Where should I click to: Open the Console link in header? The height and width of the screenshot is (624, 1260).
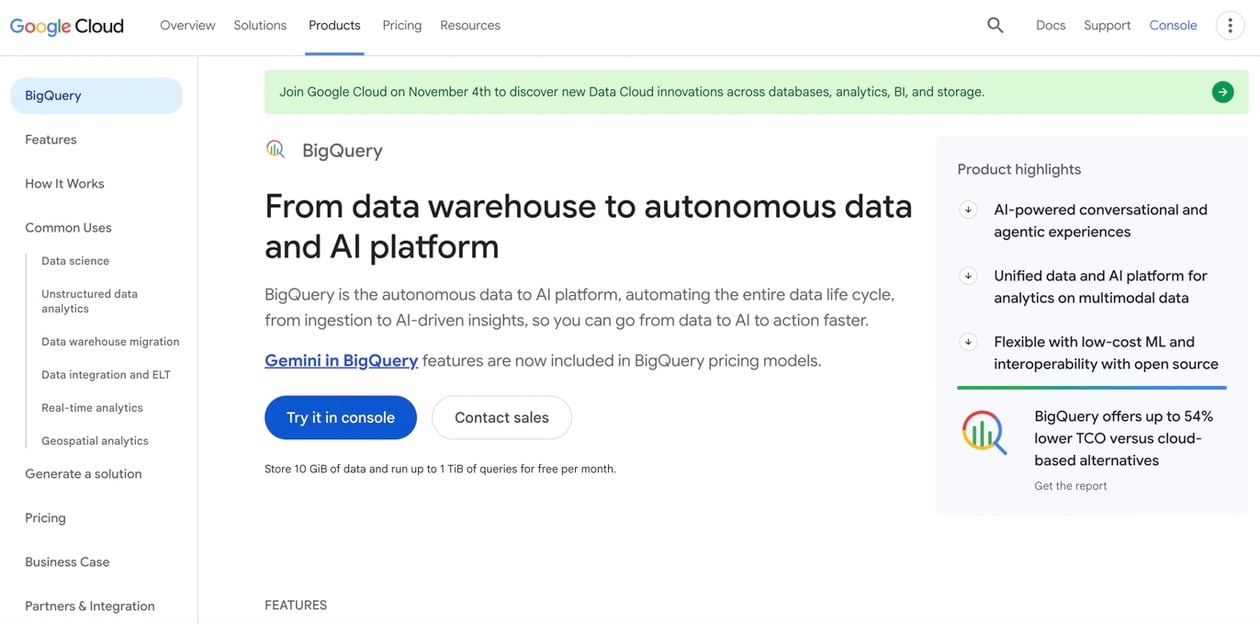tap(1173, 25)
